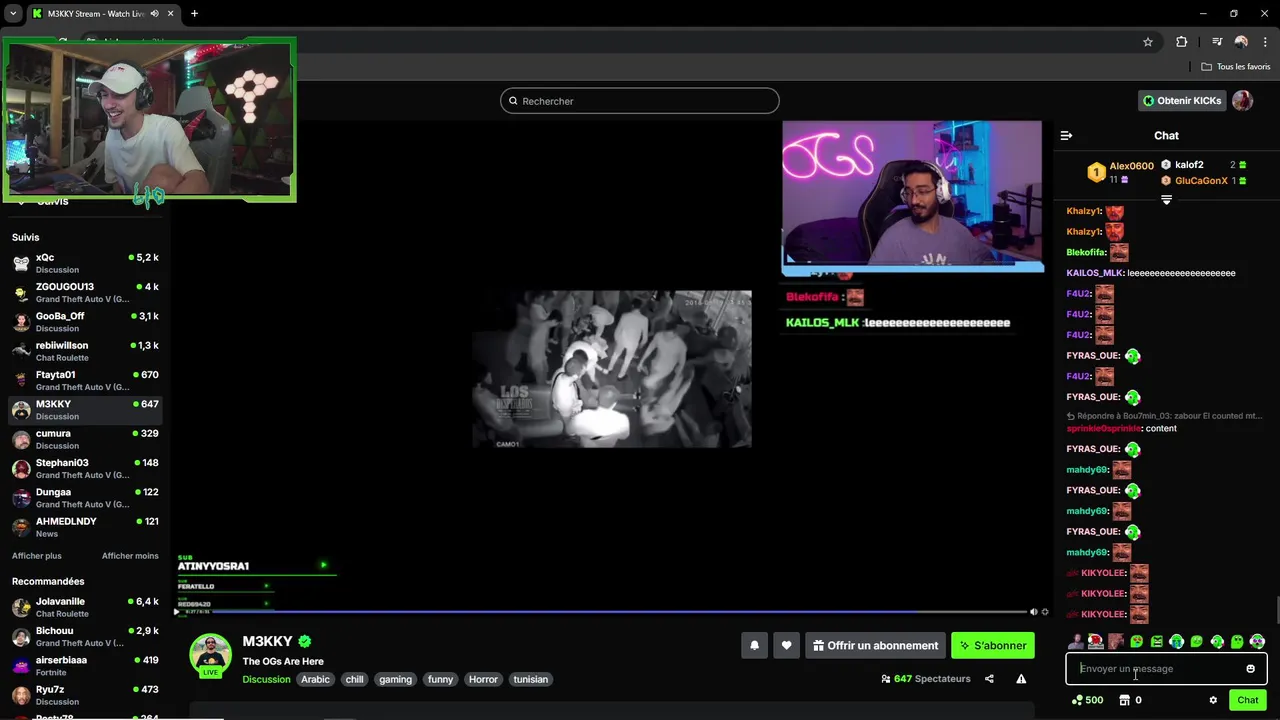Open the emoji picker in message box
1280x720 pixels.
[x=1250, y=669]
